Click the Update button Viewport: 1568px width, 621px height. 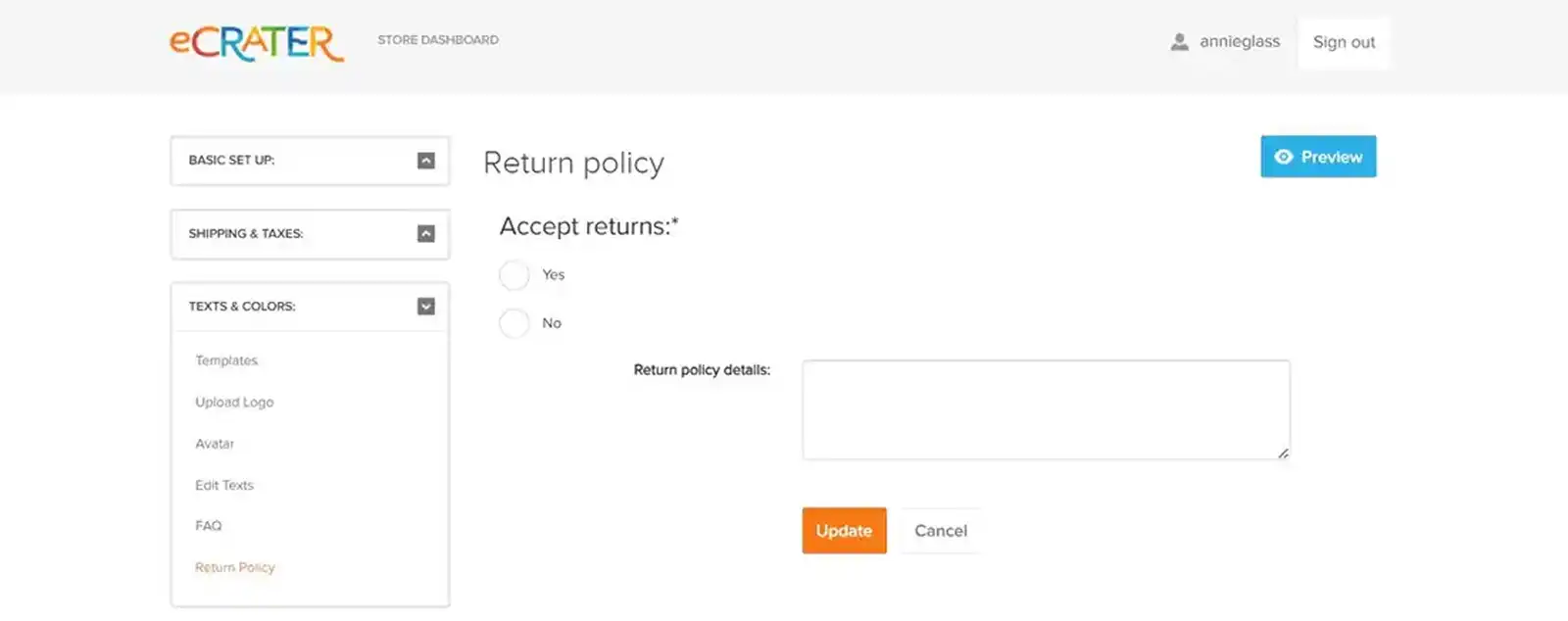click(x=844, y=530)
